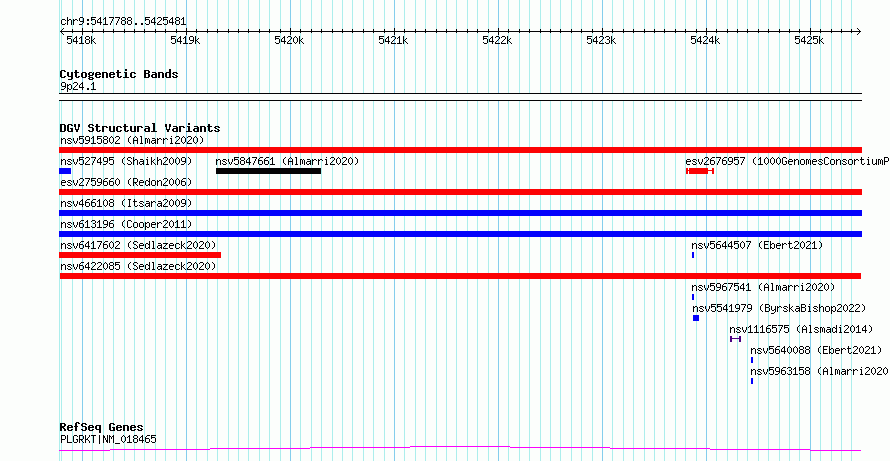Select the tiny blue nsv5967541 marker
Screen dimensions: 890x461
tap(693, 297)
